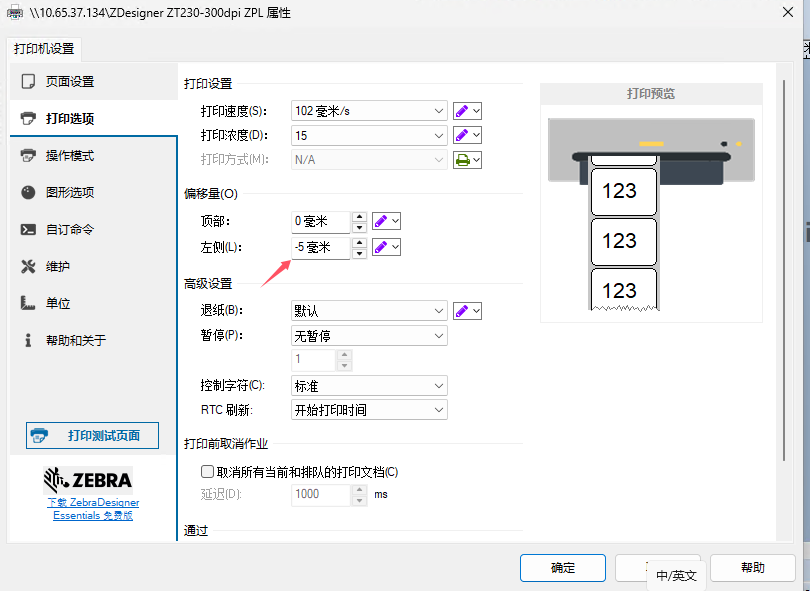Expand arrow beside 退纸 pen button

coord(476,311)
